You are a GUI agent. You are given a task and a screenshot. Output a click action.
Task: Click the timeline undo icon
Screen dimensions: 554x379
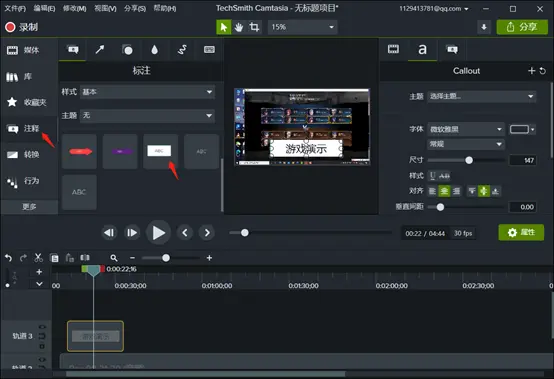tap(8, 258)
